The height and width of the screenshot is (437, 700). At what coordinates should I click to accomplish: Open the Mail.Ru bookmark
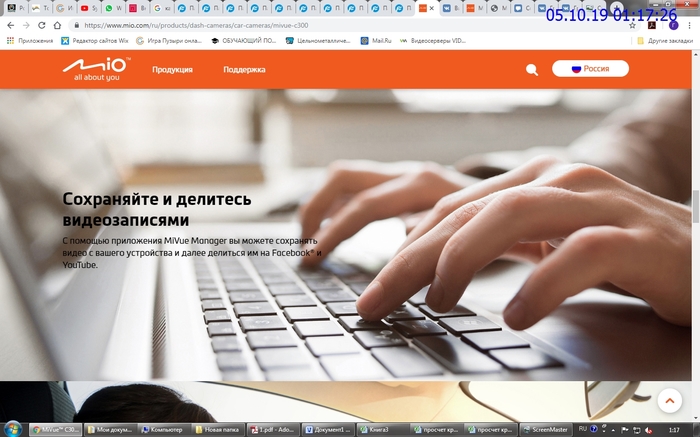click(x=376, y=41)
